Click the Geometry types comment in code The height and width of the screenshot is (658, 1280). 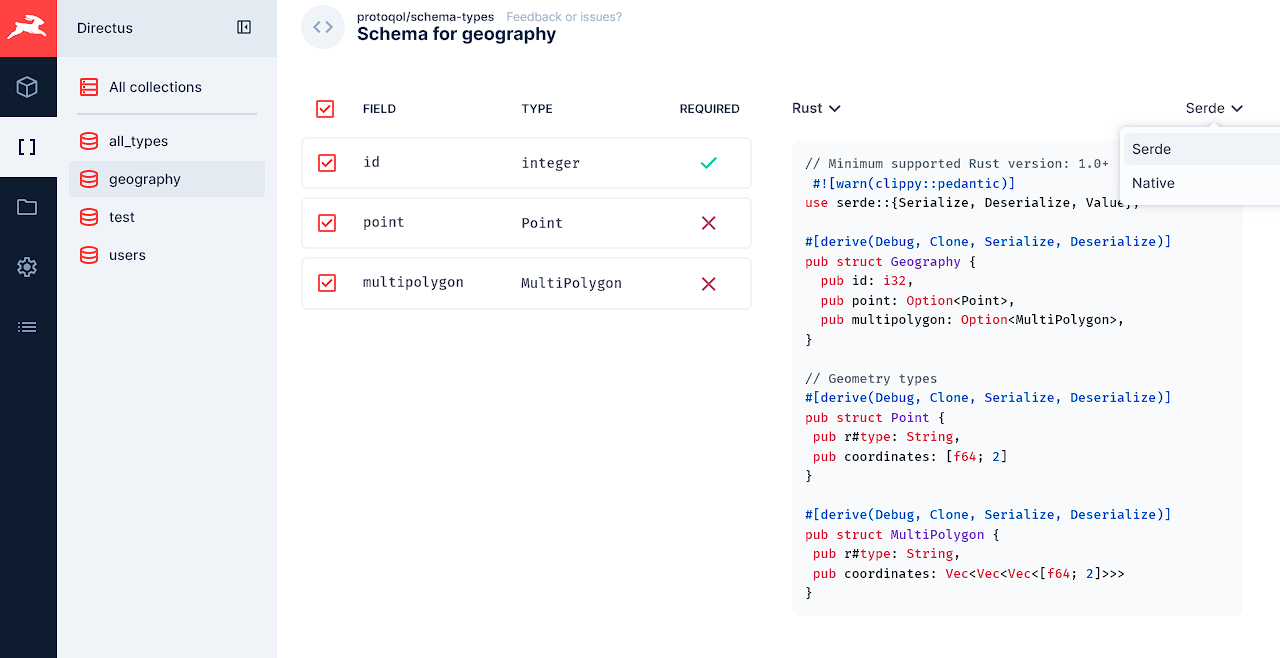click(x=871, y=379)
